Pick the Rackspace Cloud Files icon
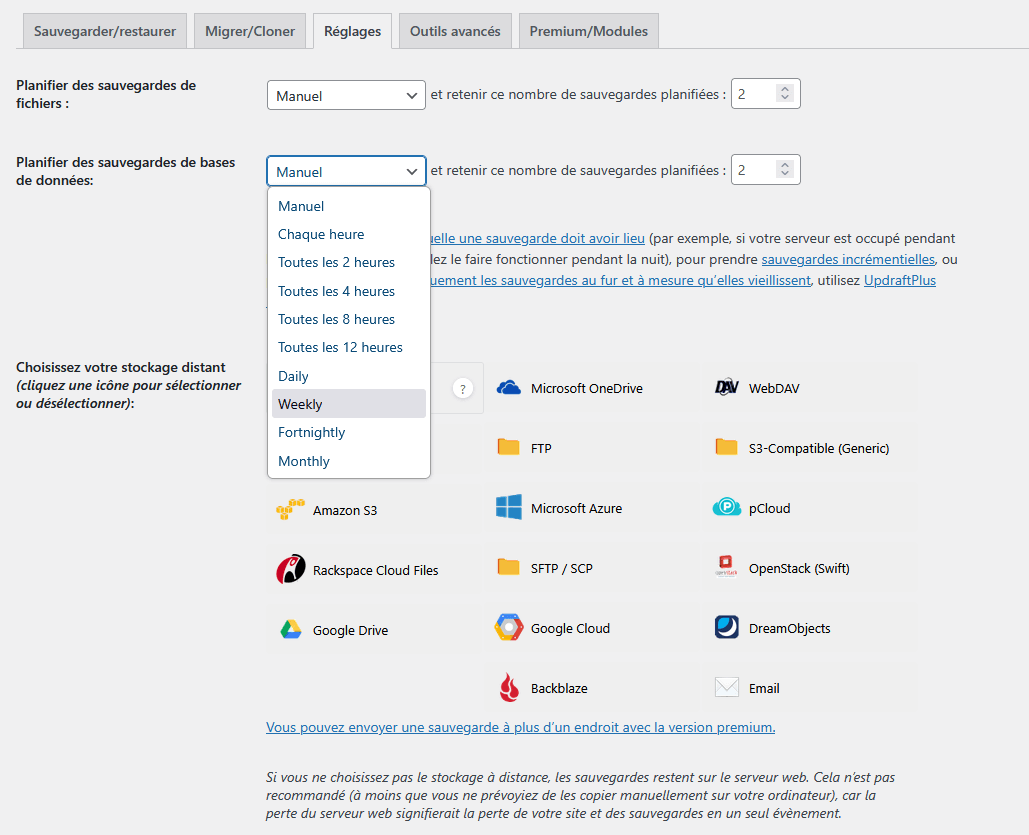Image resolution: width=1029 pixels, height=835 pixels. tap(290, 570)
